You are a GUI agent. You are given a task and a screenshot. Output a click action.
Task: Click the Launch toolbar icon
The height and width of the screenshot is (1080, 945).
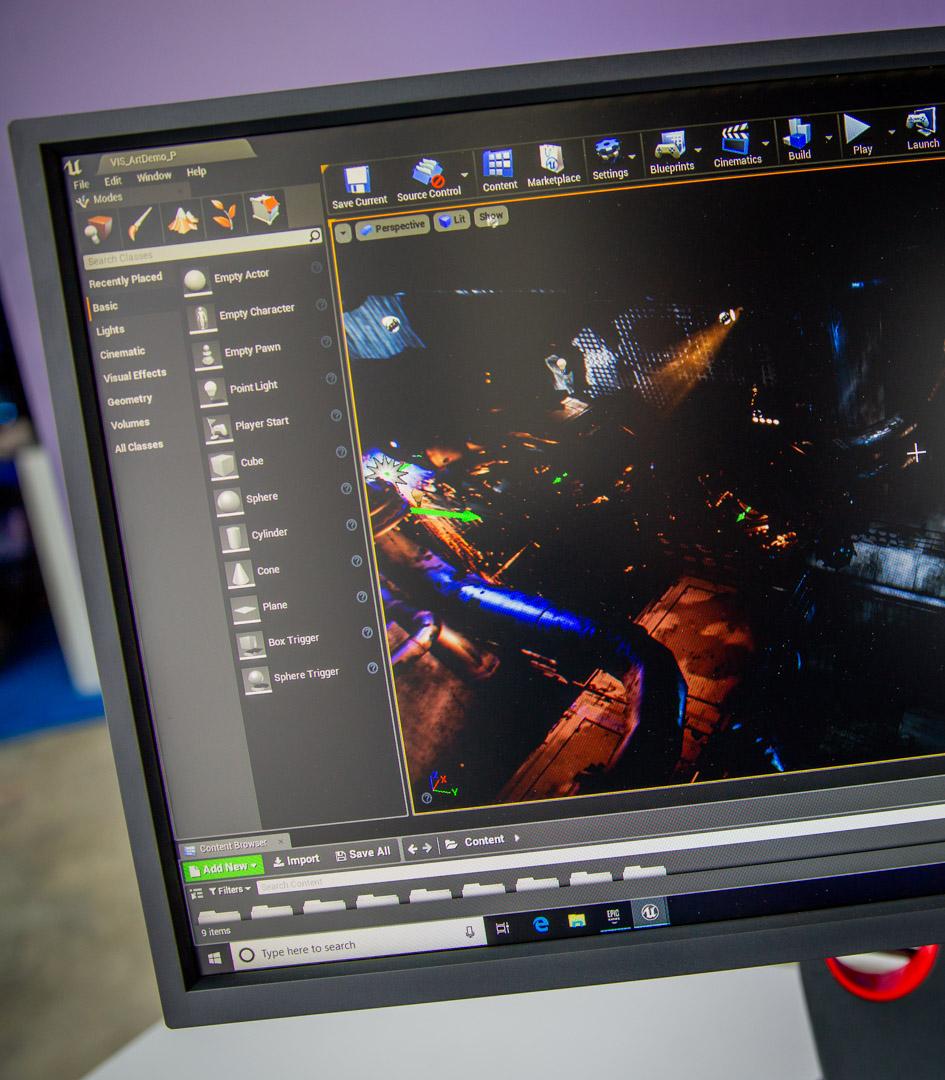click(920, 123)
